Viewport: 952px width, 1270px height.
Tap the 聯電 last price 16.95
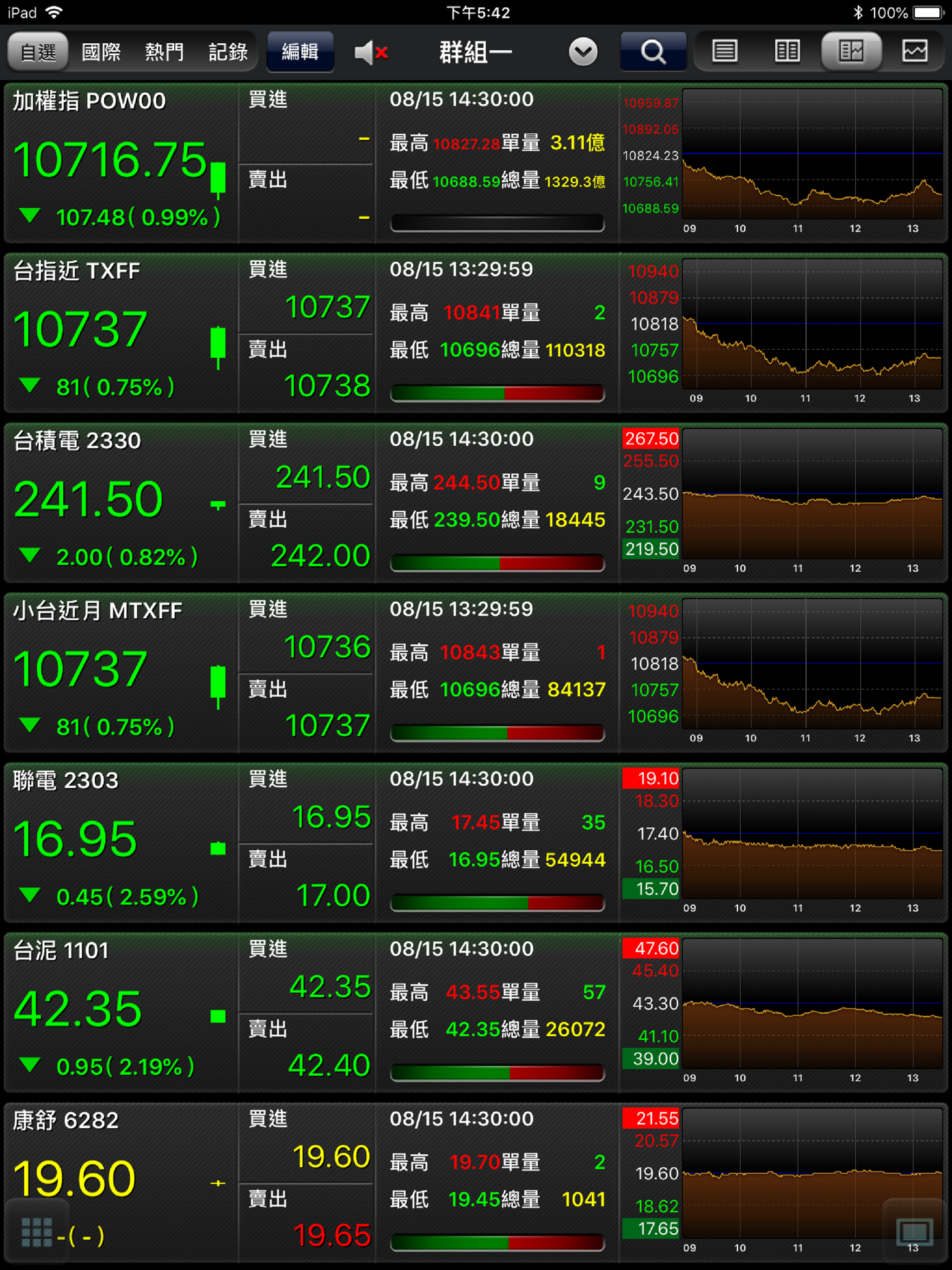[x=75, y=840]
